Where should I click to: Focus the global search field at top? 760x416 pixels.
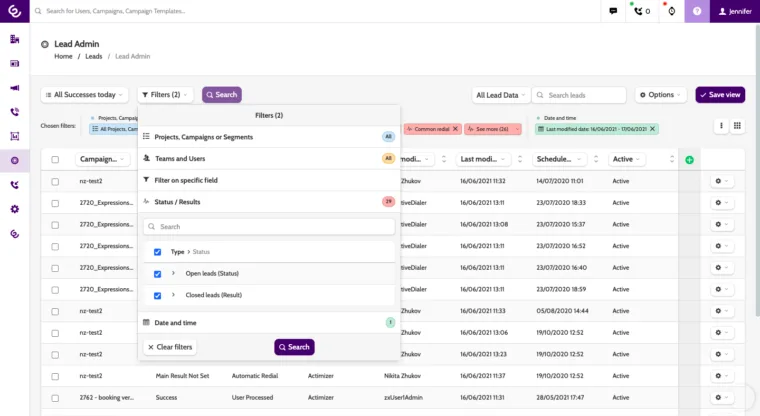(x=315, y=11)
